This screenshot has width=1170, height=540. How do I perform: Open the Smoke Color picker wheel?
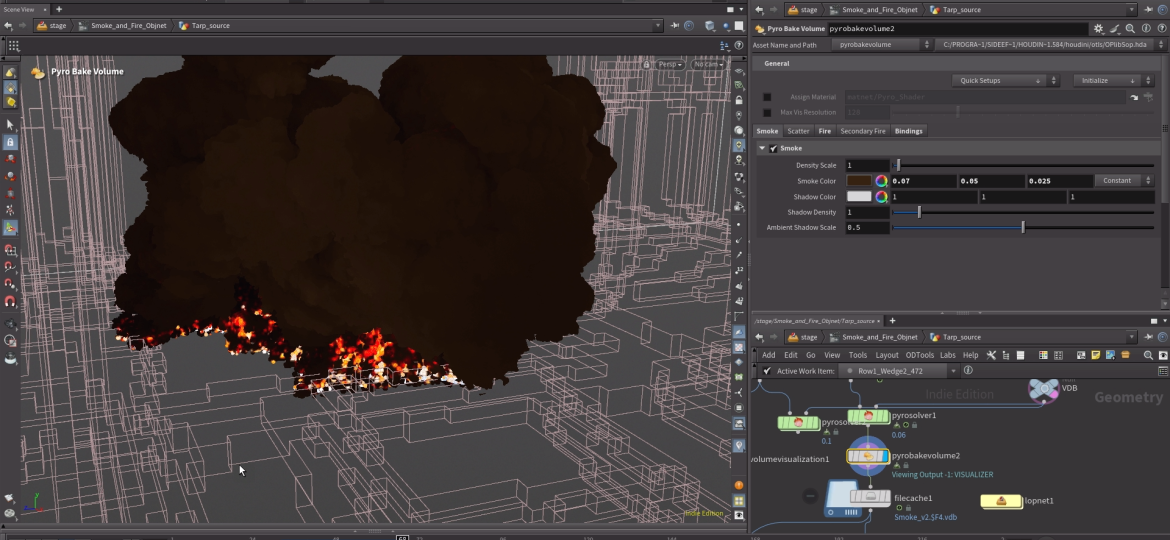pos(881,181)
